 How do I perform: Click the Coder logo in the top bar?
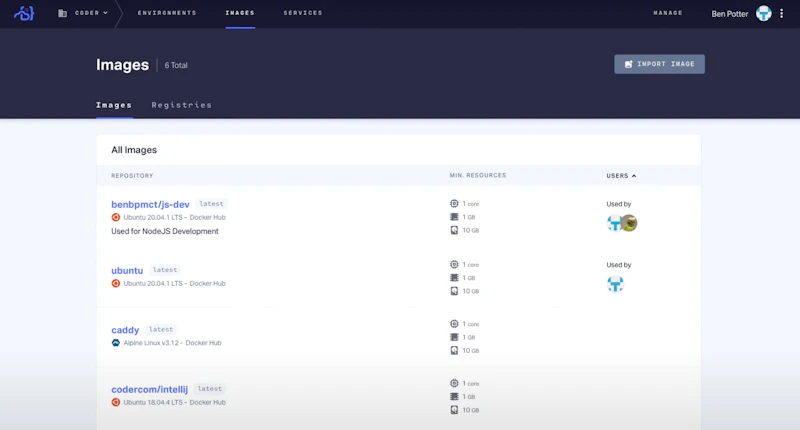pos(24,13)
